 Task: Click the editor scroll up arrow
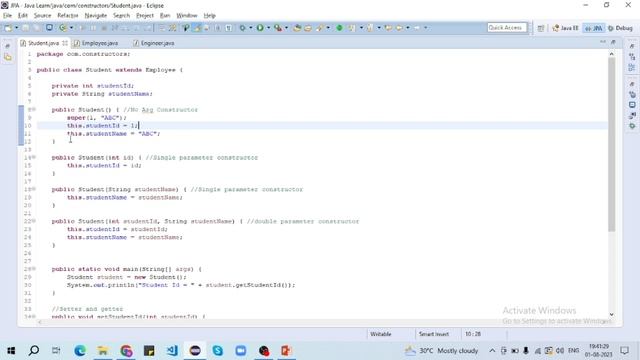(611, 54)
